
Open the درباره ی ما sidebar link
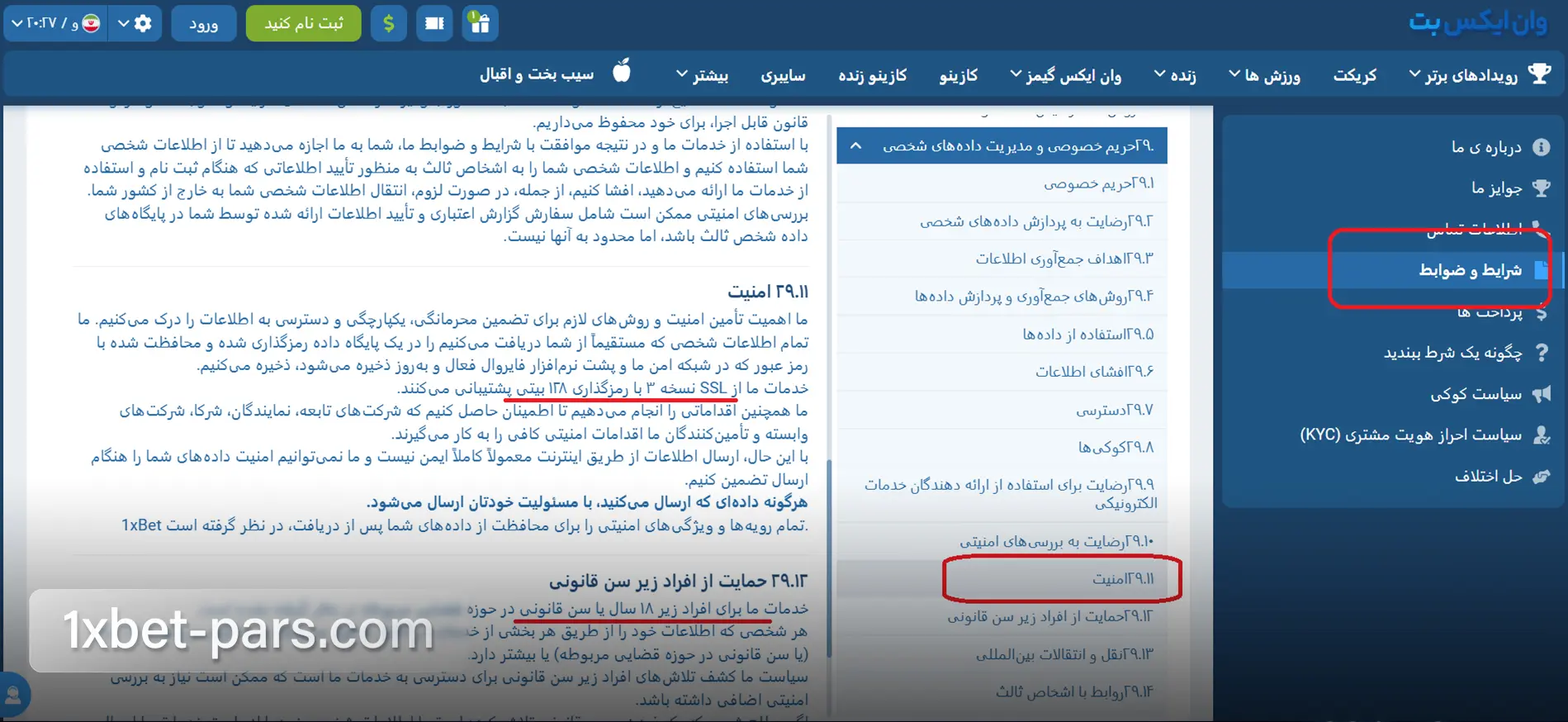coord(1486,147)
